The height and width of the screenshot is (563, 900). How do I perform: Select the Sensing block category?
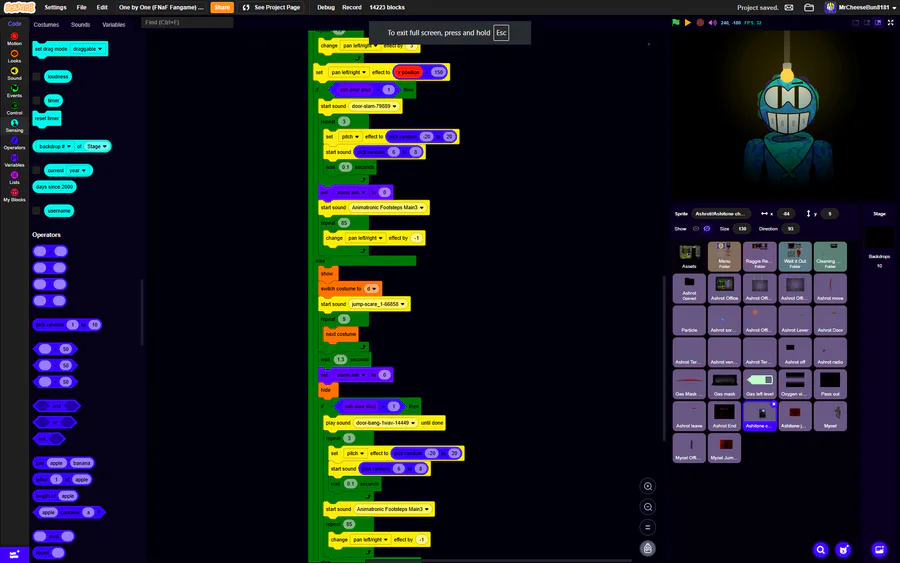pyautogui.click(x=14, y=126)
